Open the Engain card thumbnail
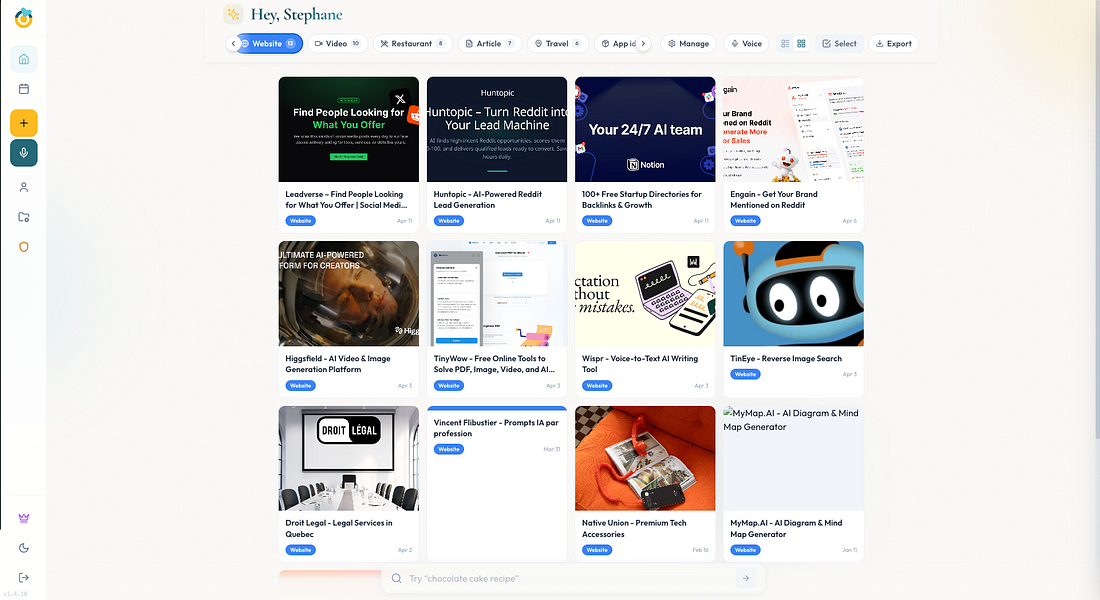 point(793,129)
